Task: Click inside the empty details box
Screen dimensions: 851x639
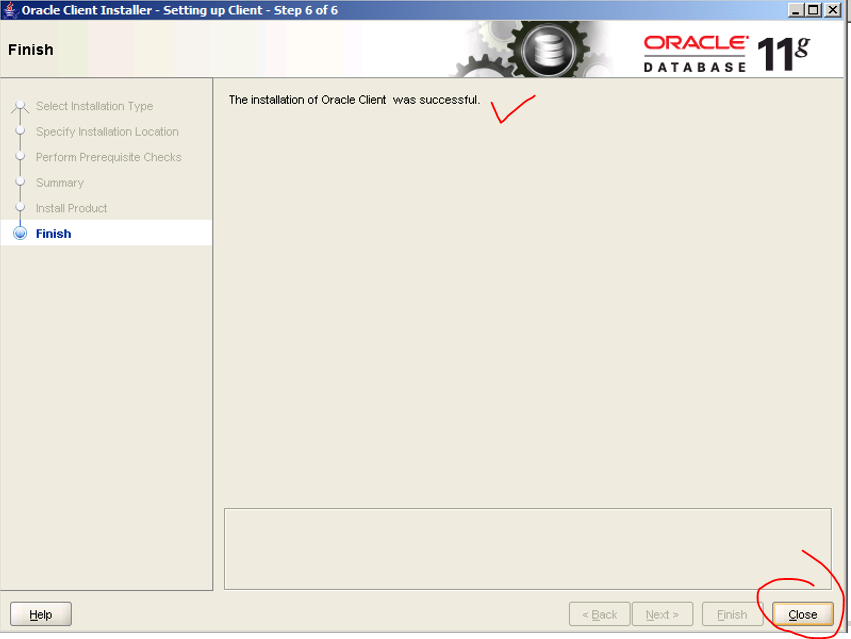Action: click(527, 548)
